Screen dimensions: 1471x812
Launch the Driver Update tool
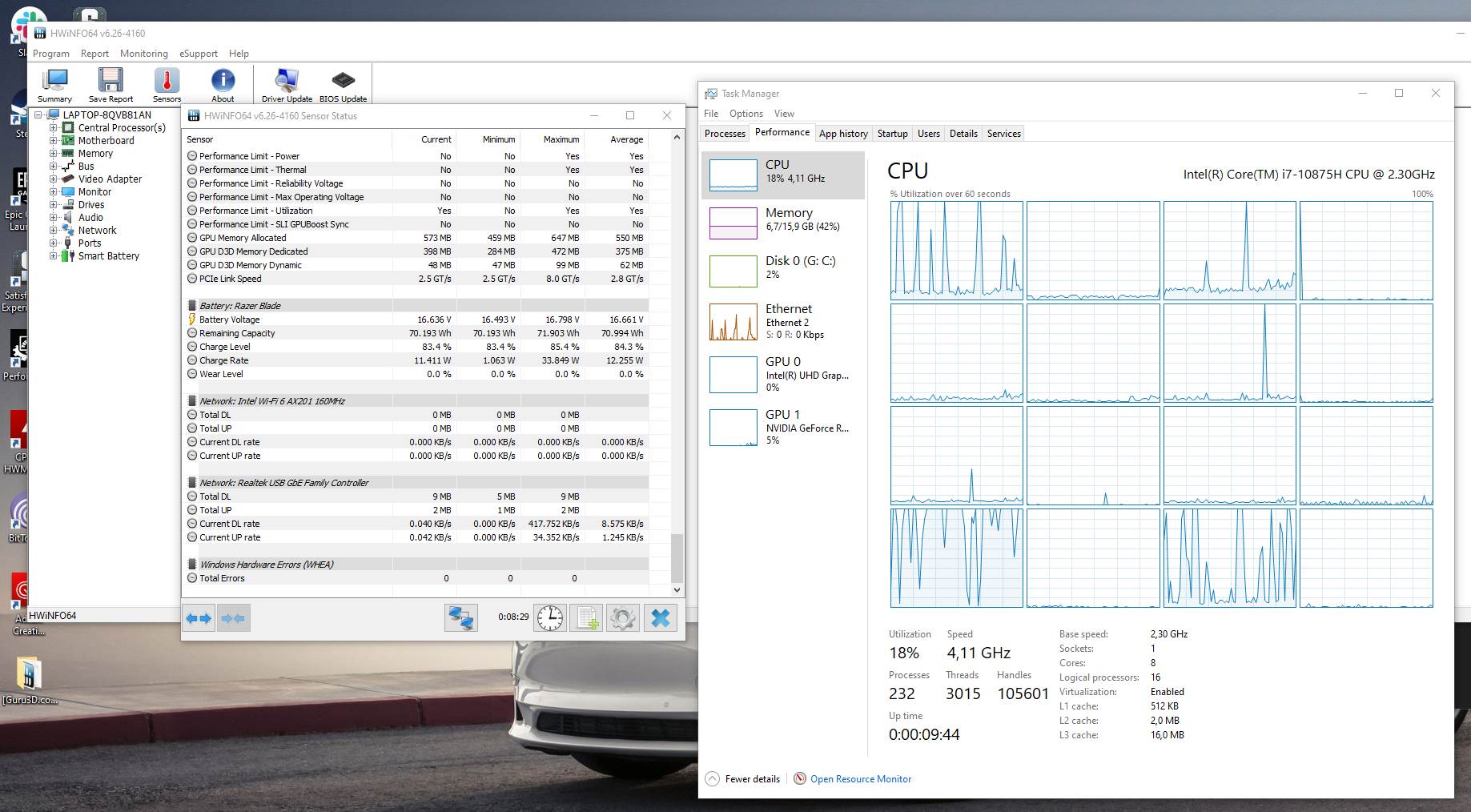pyautogui.click(x=287, y=85)
